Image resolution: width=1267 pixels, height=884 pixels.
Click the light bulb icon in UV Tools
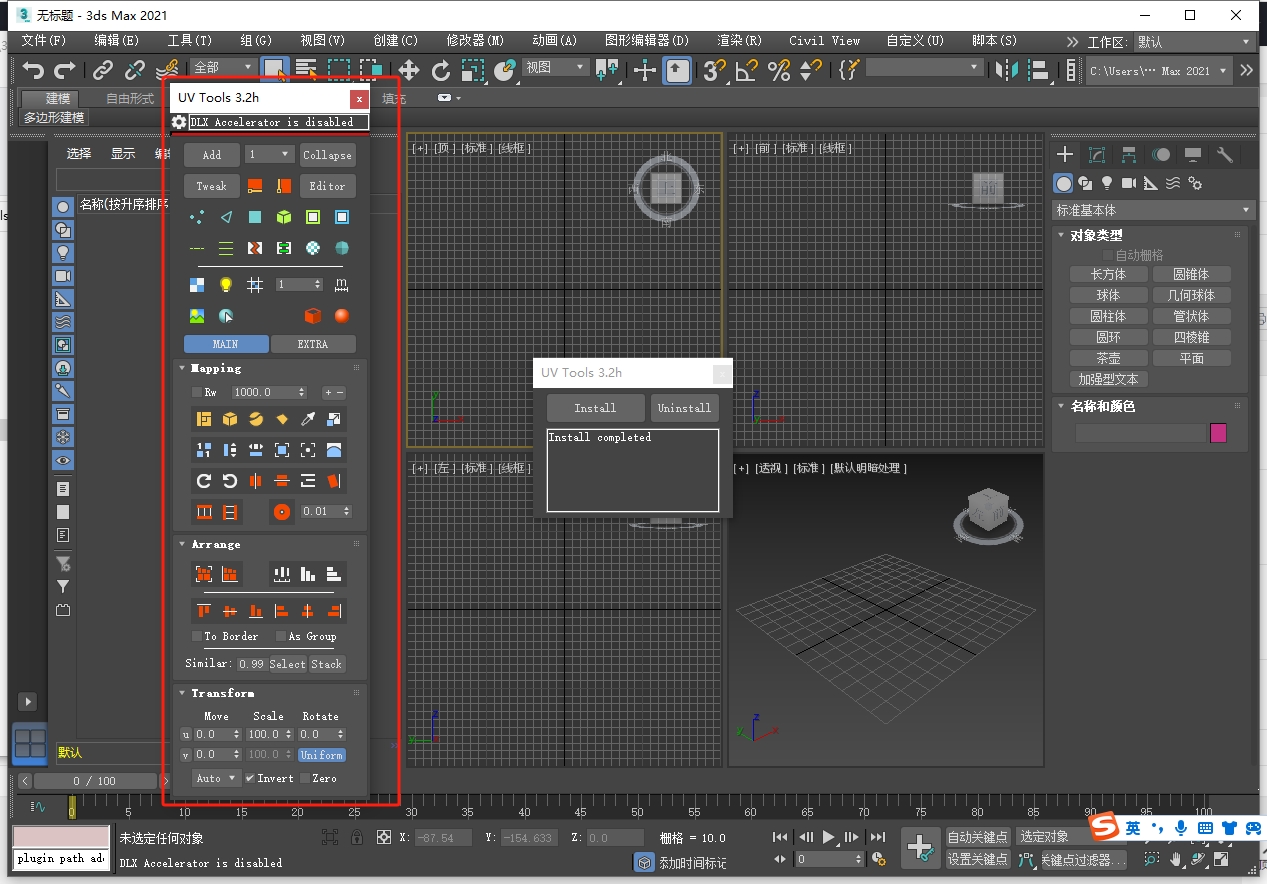click(x=226, y=285)
